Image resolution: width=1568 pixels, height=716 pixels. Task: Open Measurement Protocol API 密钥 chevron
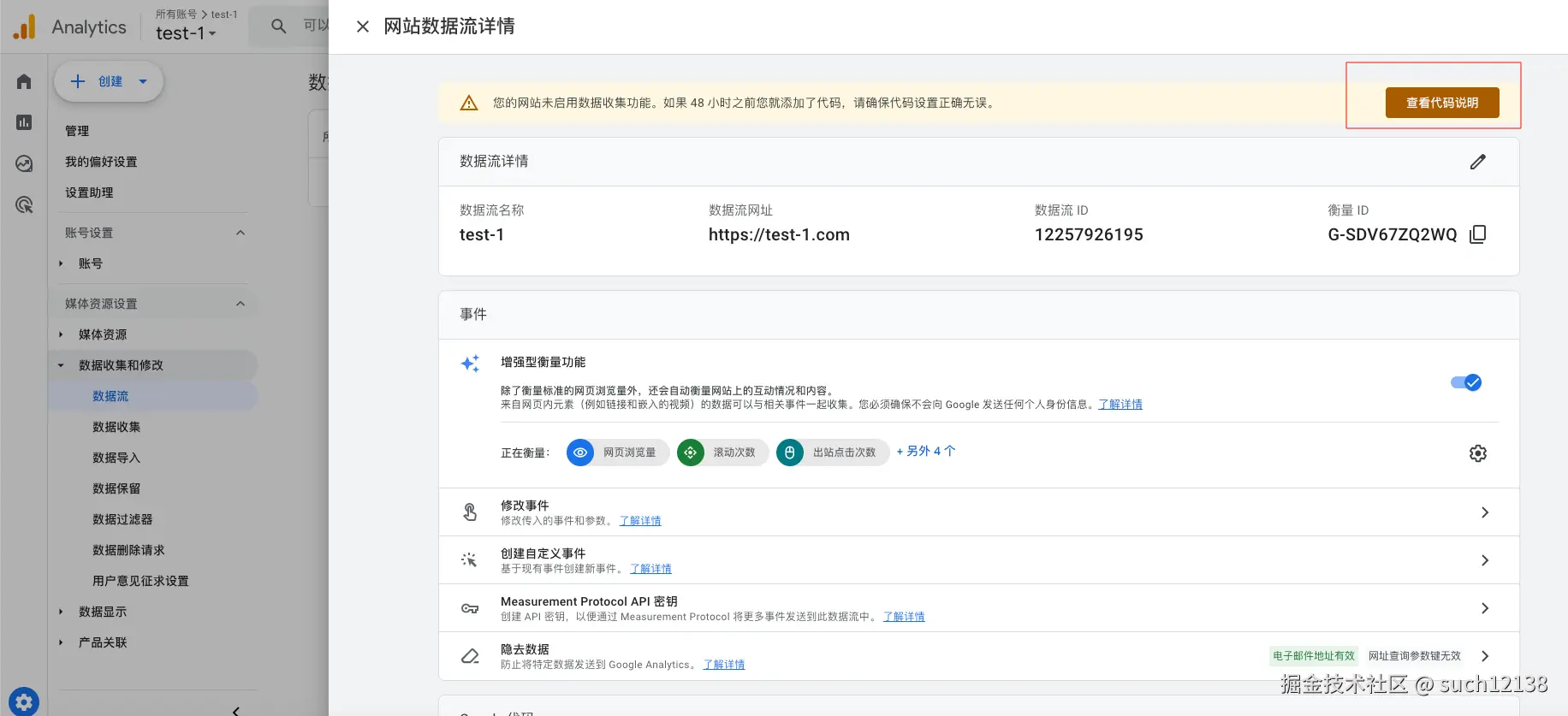pos(1485,608)
